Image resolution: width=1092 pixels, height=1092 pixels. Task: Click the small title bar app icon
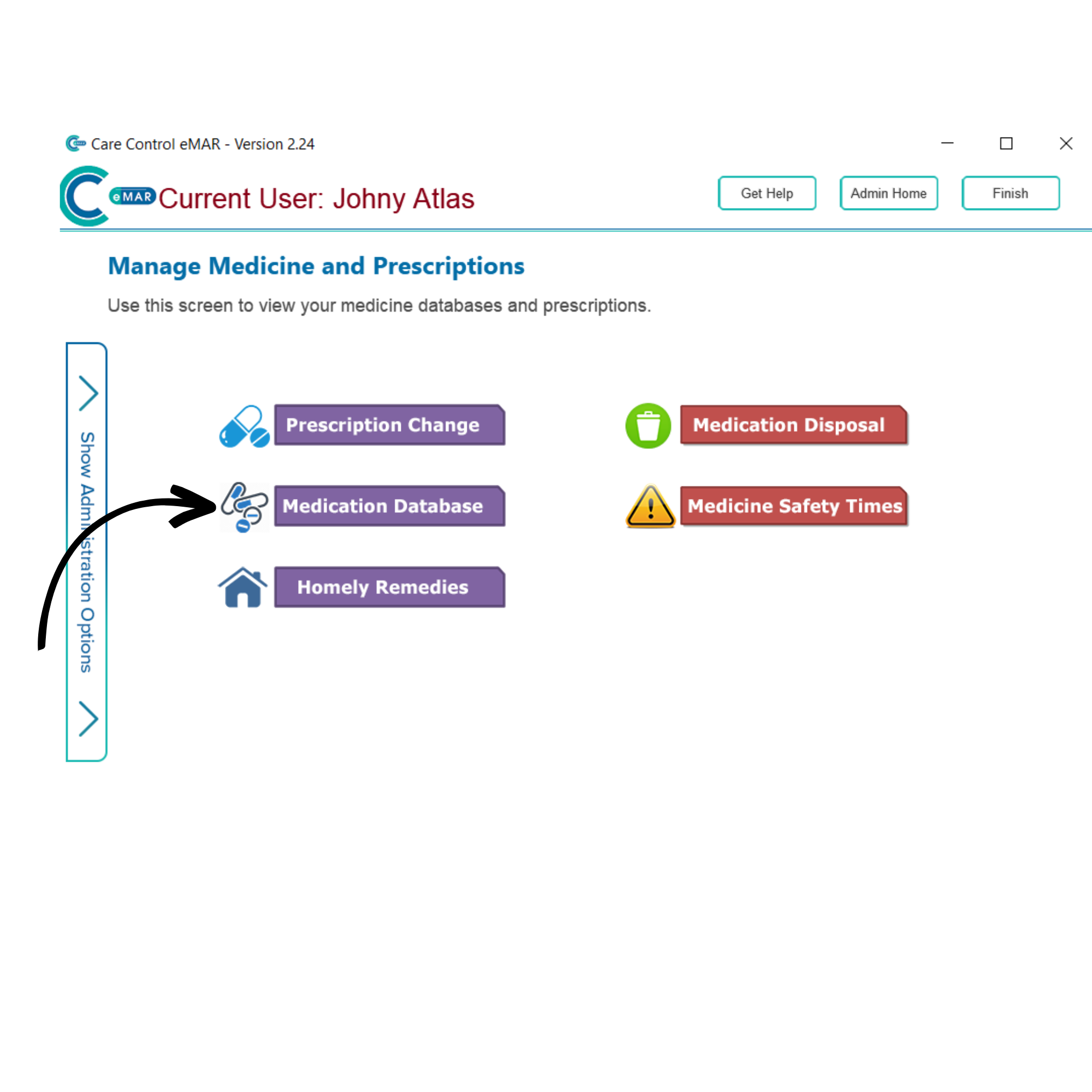coord(76,144)
